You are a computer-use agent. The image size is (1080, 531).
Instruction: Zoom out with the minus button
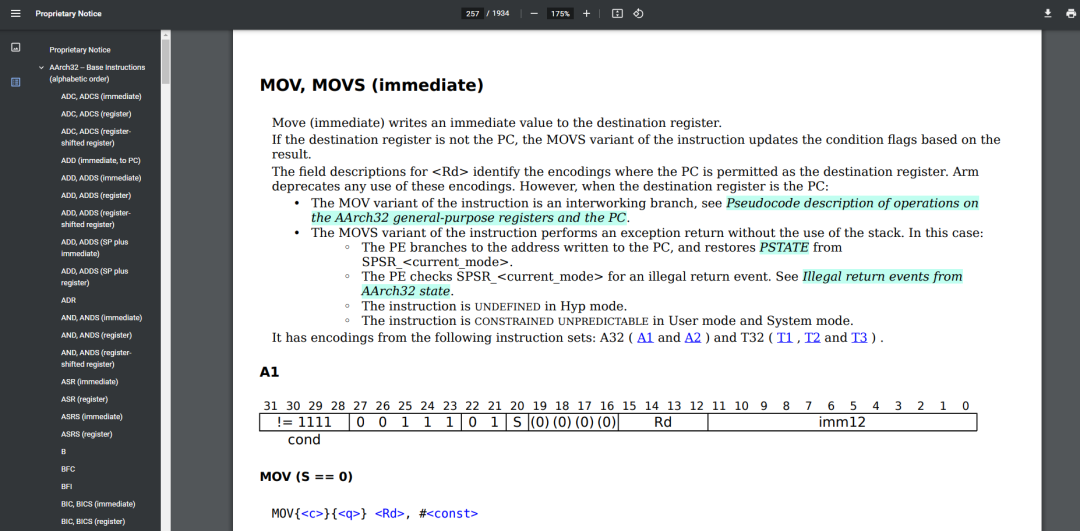coord(534,13)
